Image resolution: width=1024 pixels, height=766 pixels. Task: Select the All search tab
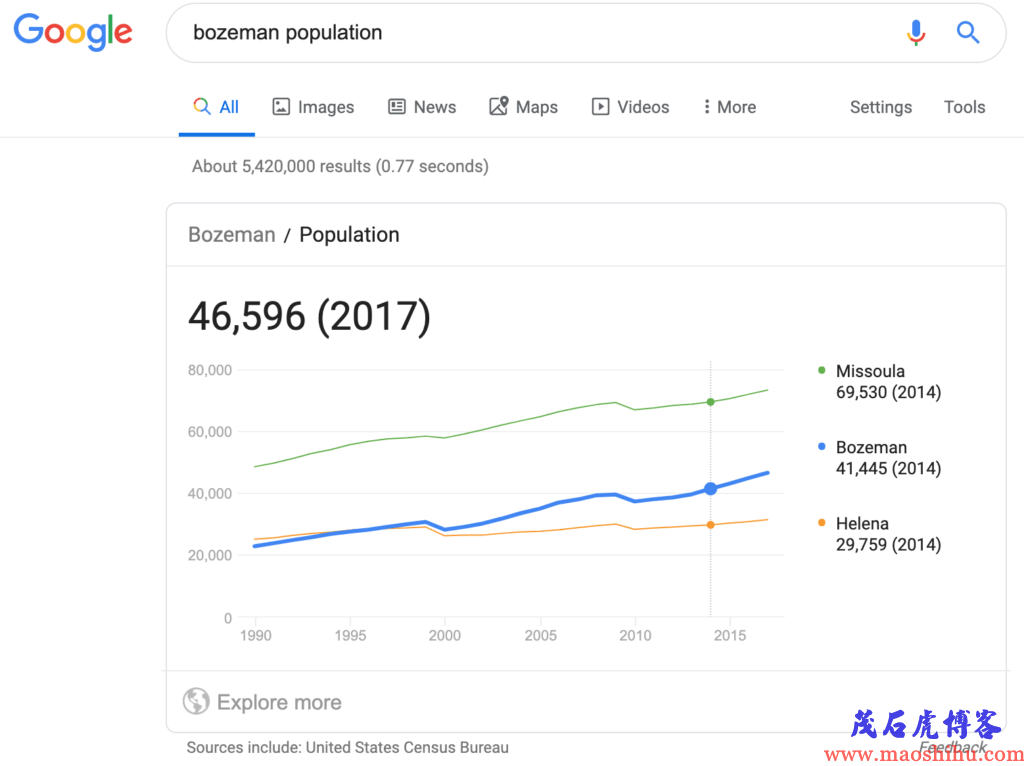tap(216, 107)
